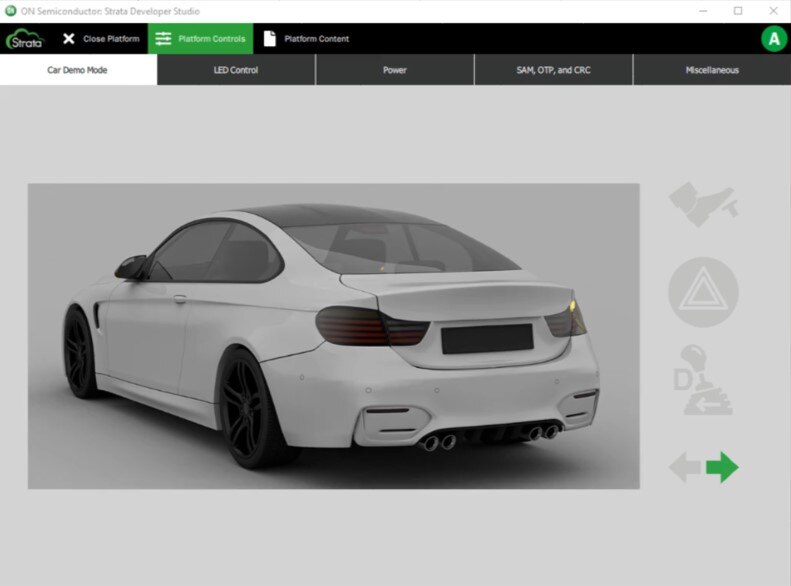This screenshot has width=791, height=586.
Task: Click the Close Platform button
Action: [x=100, y=39]
